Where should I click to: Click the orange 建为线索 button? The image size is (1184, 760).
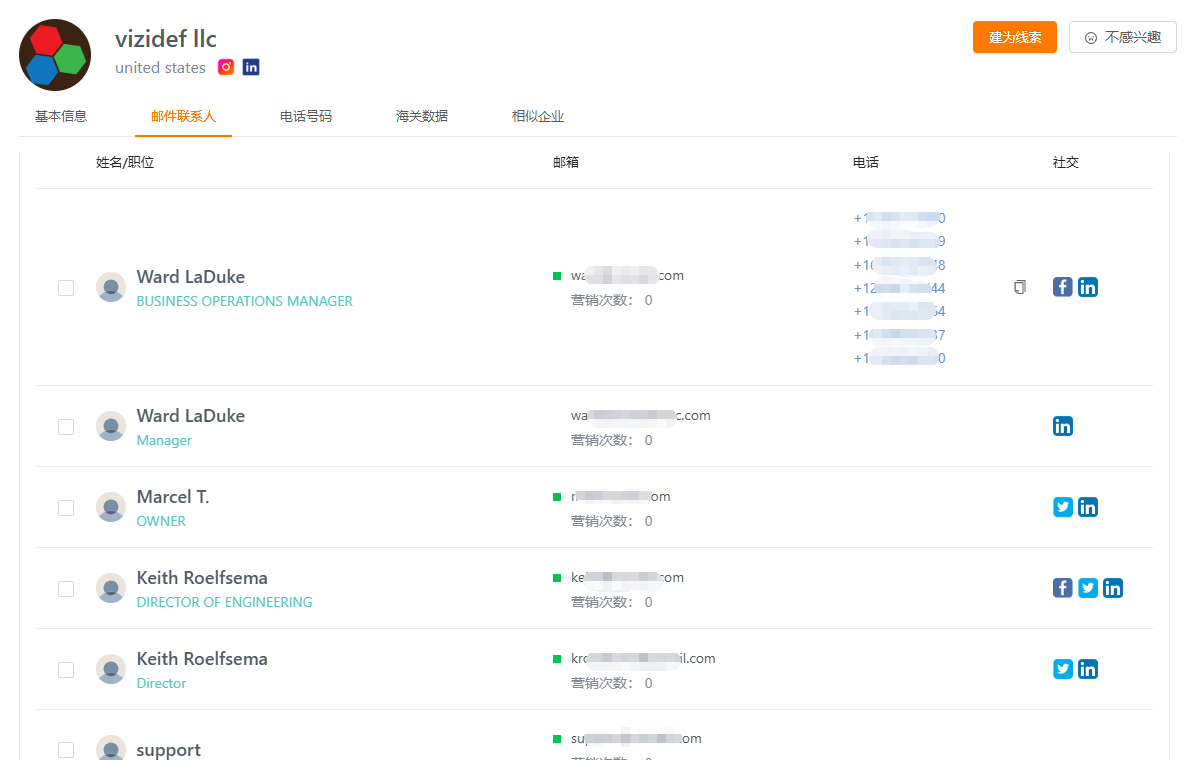click(1015, 37)
